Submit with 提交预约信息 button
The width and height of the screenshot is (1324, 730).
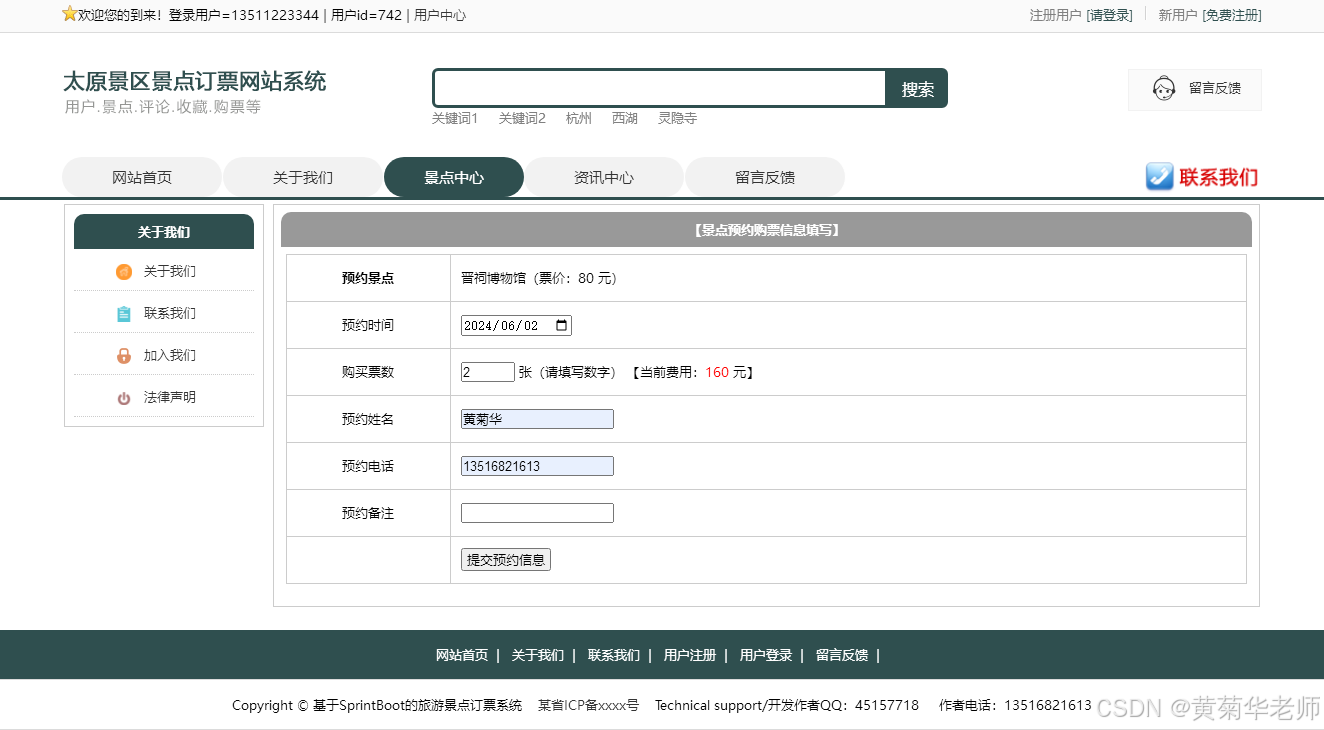click(506, 560)
